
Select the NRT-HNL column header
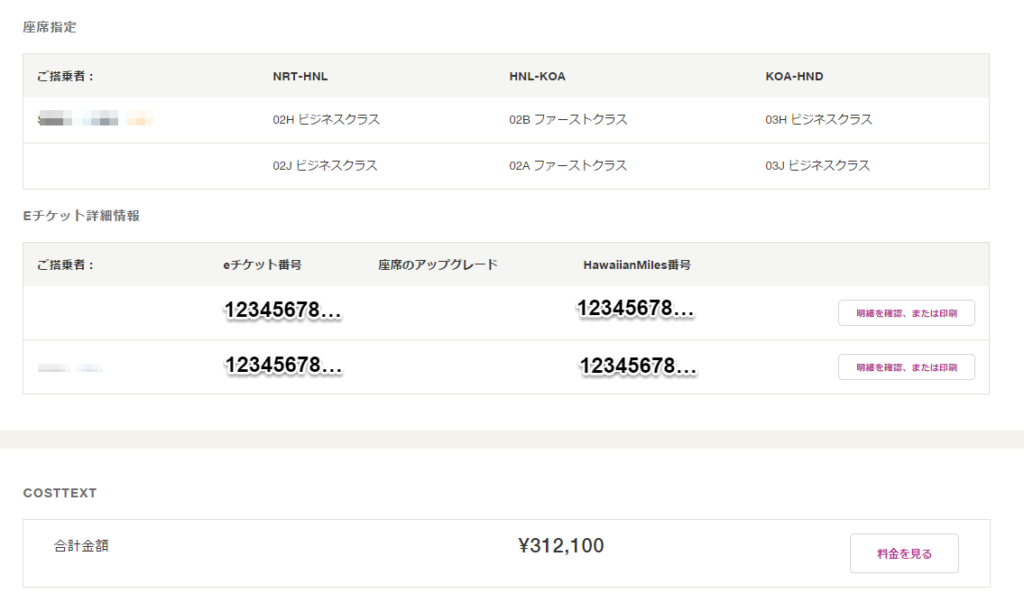point(300,76)
